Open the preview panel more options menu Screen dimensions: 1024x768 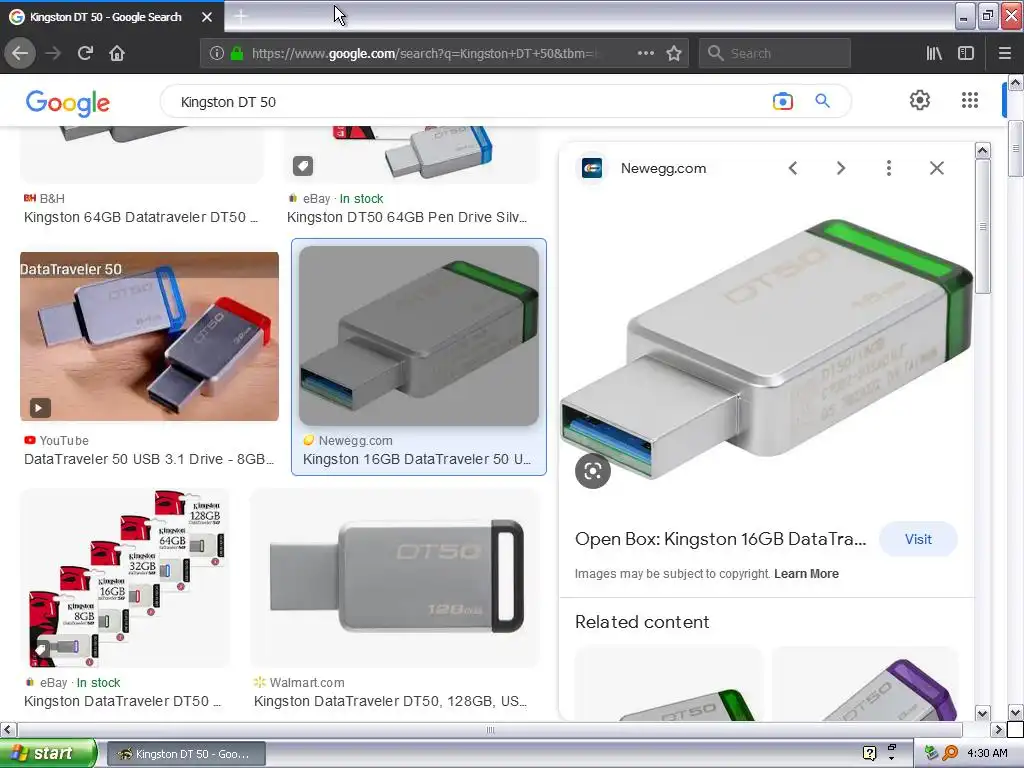point(888,168)
